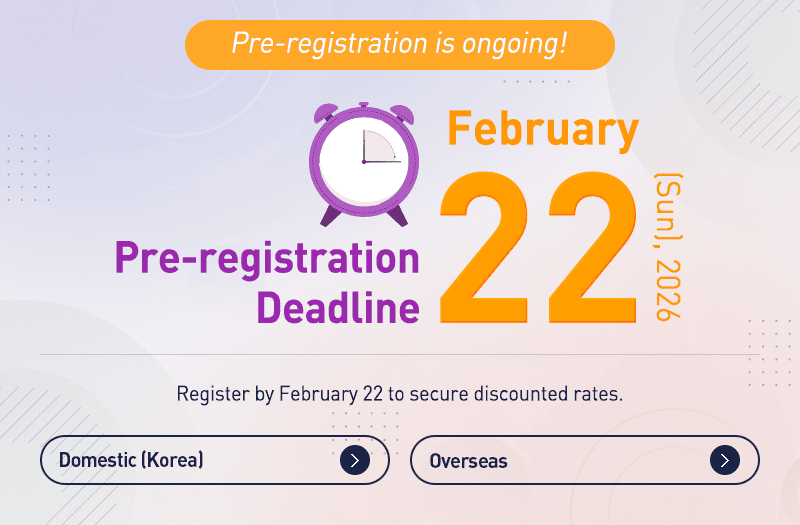Click the arrow icon beside Domestic (Korea)

354,460
